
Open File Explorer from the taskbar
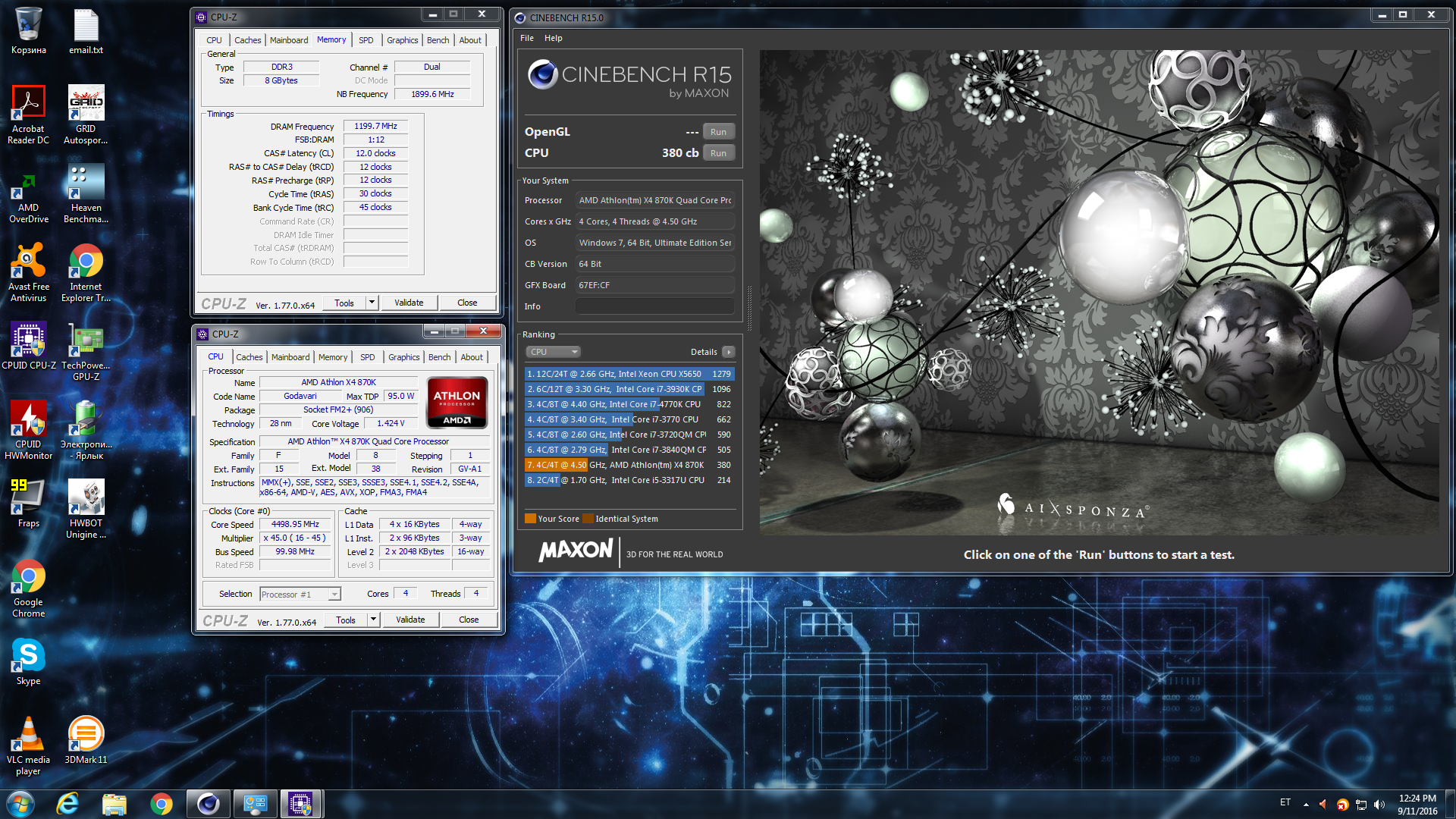[x=115, y=804]
